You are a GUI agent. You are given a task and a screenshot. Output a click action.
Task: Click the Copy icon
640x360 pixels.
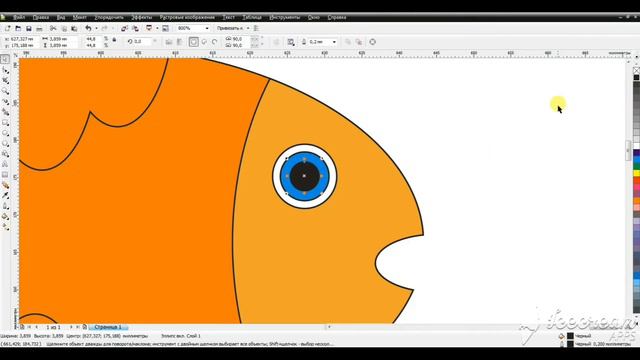click(x=64, y=28)
